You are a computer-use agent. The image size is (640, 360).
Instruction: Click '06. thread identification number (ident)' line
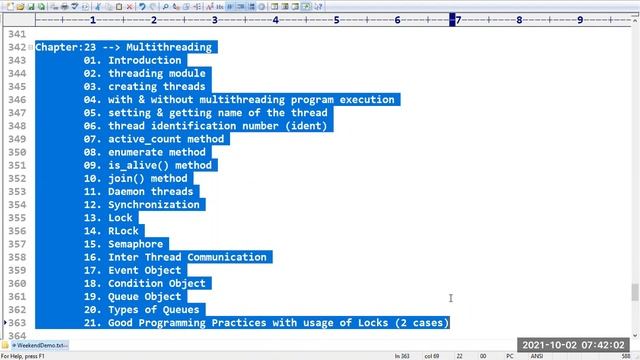(x=205, y=126)
